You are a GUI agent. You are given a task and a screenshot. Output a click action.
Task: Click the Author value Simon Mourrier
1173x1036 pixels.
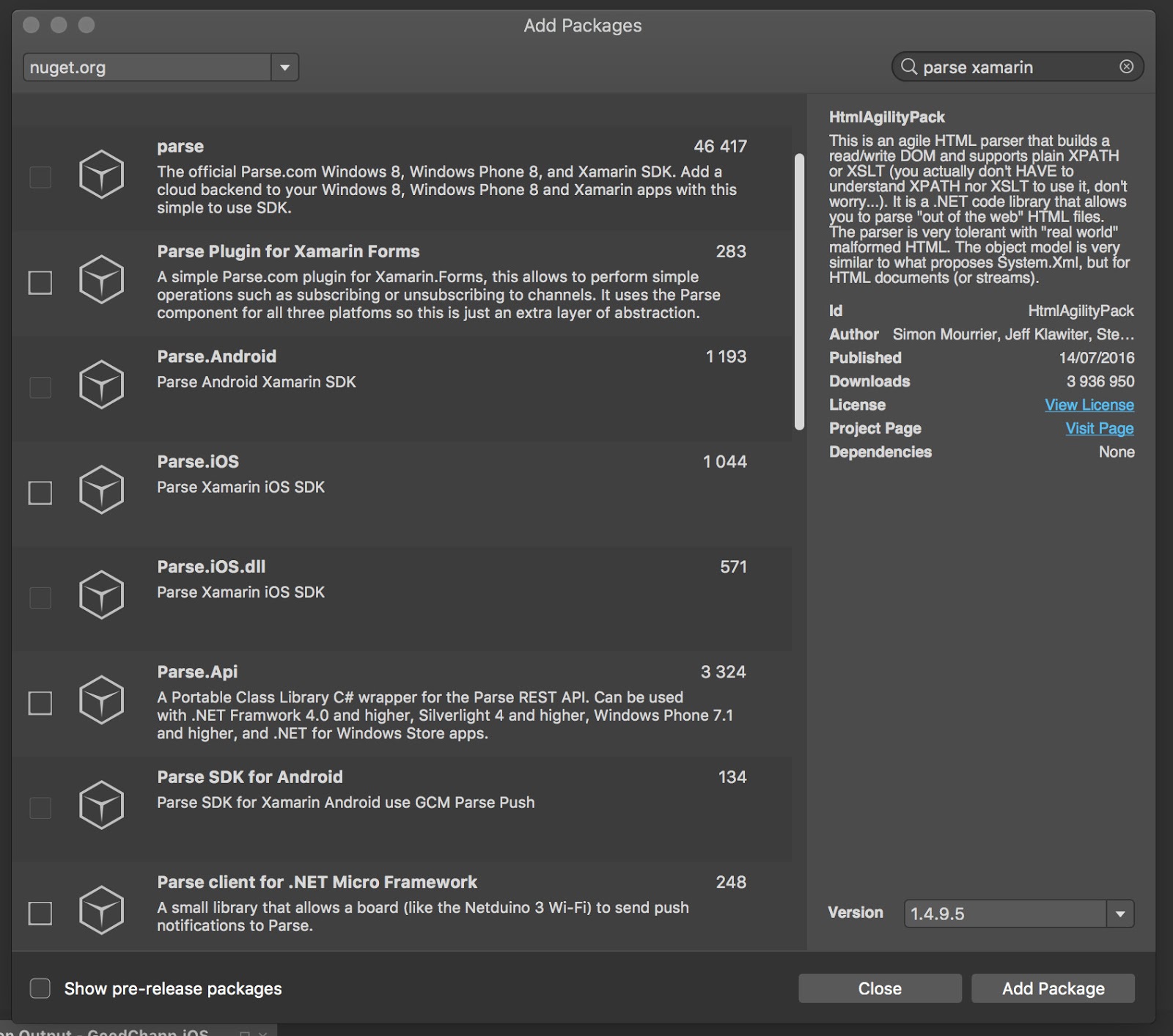point(1013,334)
